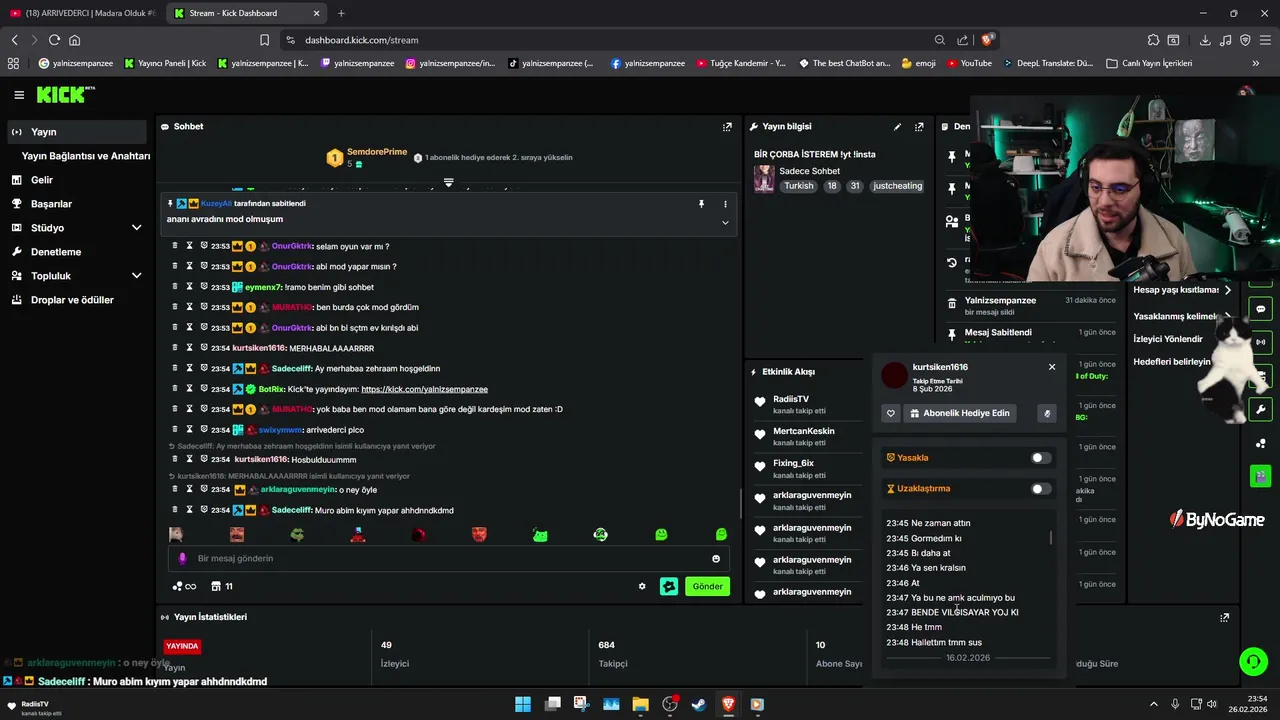Timeout the user on 'abi mod yapar mısın ?' message
Screen dimensions: 1280x720
[189, 267]
